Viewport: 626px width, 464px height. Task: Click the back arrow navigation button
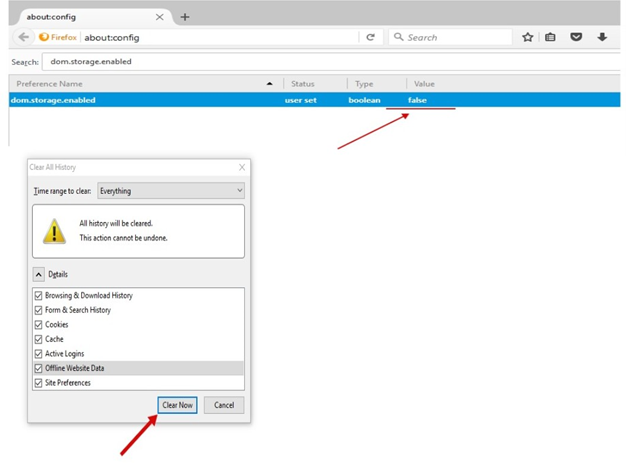[22, 37]
